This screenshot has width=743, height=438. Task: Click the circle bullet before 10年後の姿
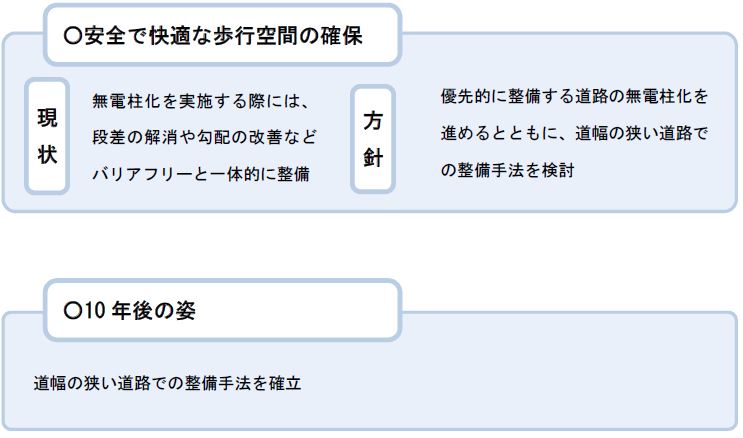point(72,310)
